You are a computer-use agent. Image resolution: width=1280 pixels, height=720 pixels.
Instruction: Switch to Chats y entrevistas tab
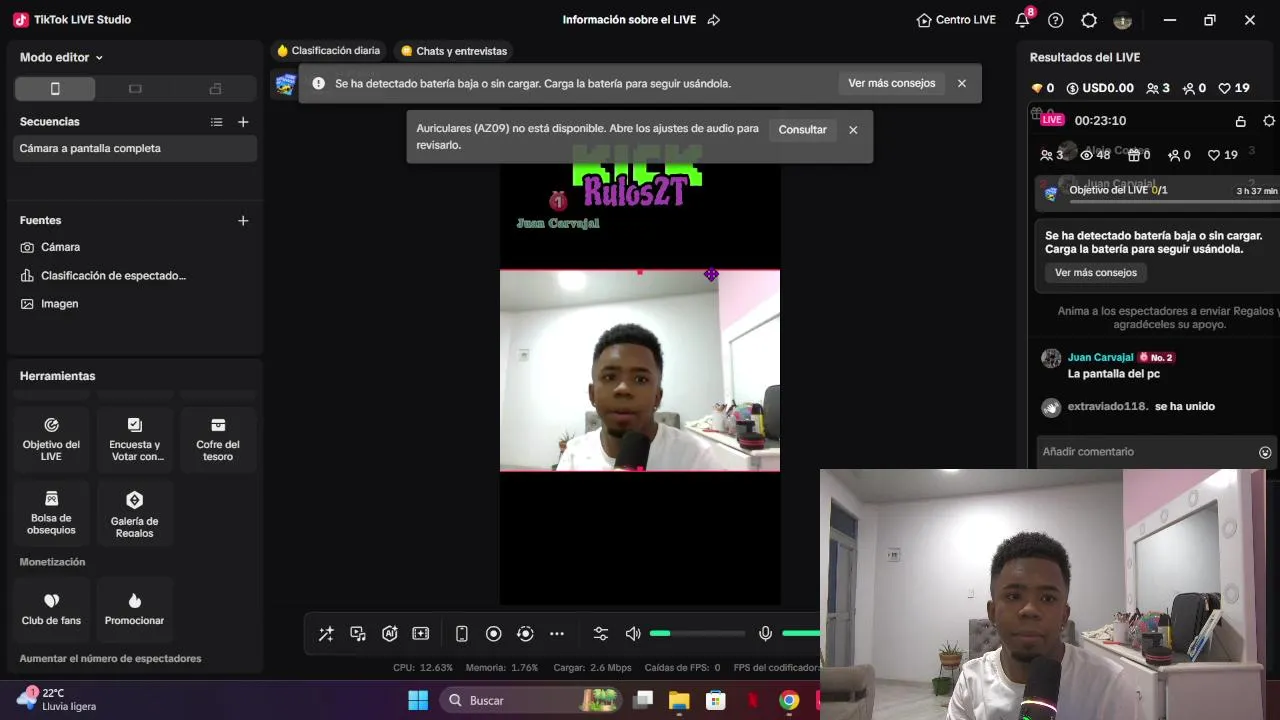click(x=454, y=51)
